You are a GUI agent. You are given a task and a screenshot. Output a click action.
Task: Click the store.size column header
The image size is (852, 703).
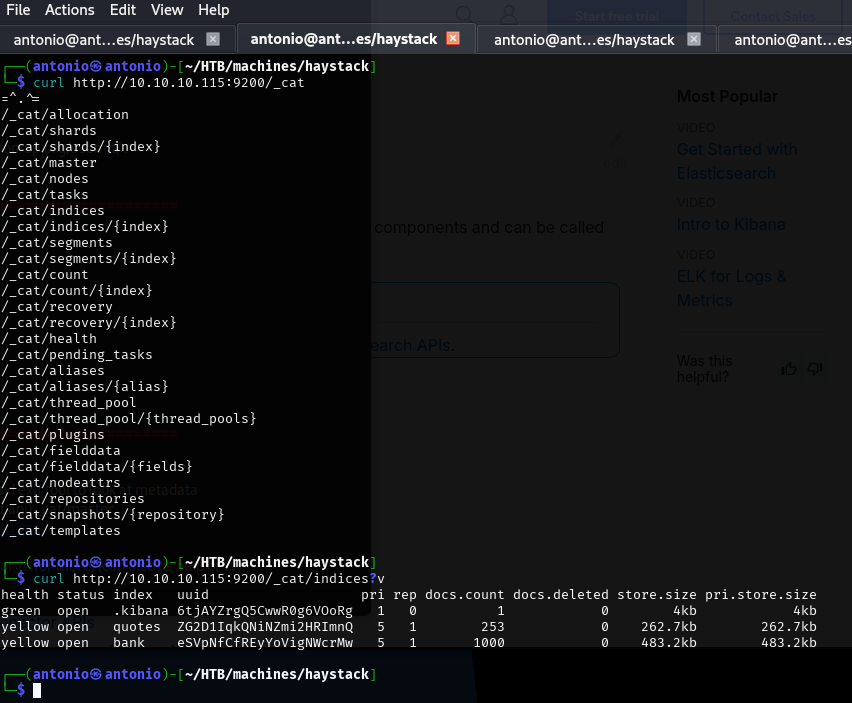(x=656, y=595)
